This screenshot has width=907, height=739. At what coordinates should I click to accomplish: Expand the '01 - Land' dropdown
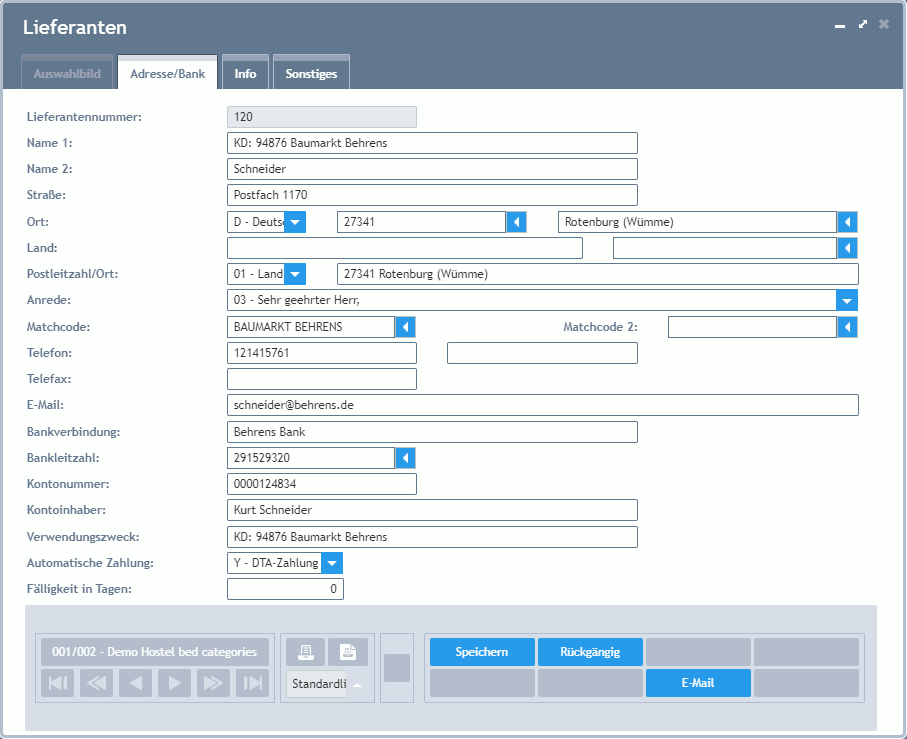[x=295, y=274]
